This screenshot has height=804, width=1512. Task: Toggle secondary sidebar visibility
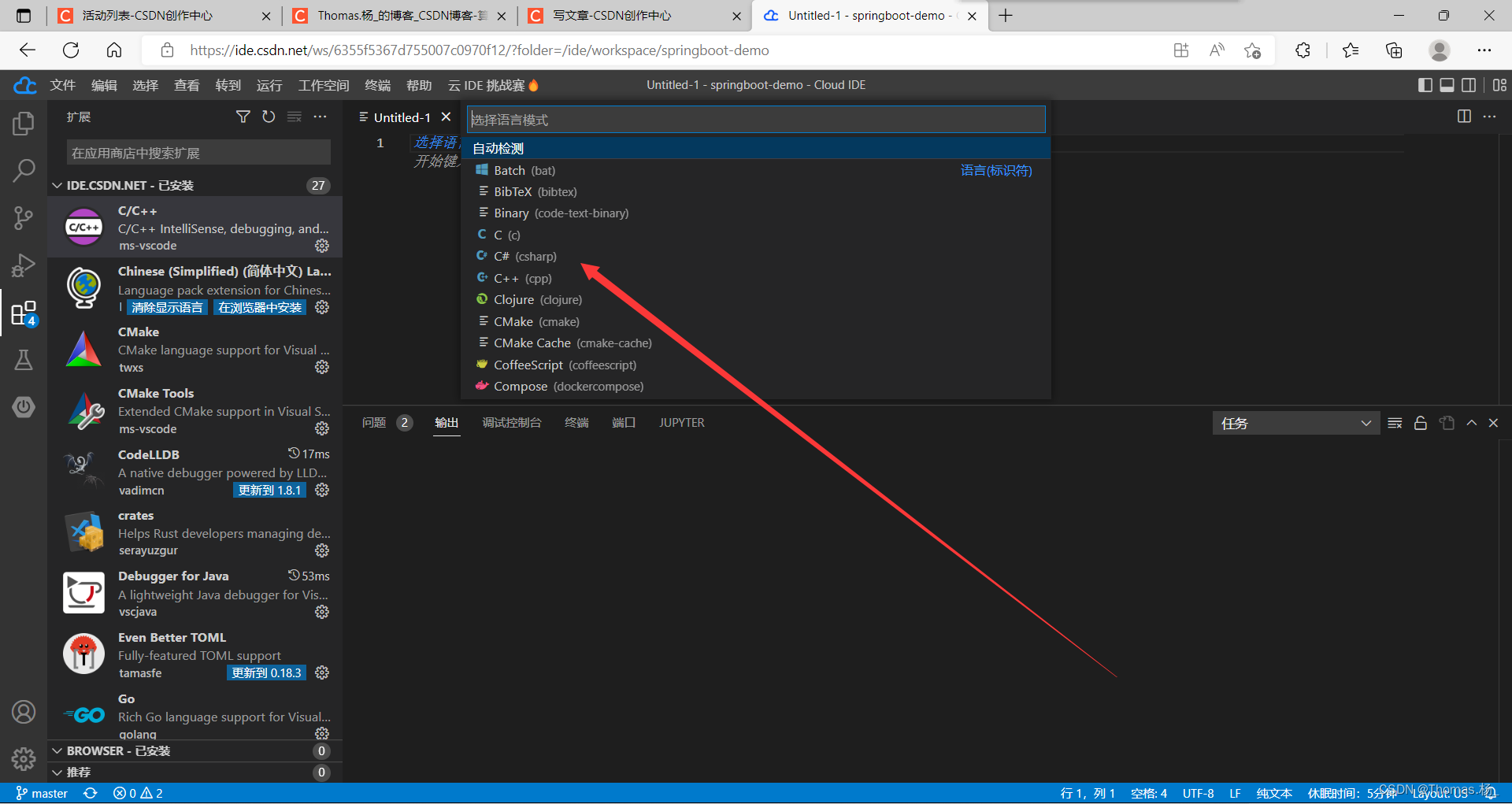pos(1469,85)
